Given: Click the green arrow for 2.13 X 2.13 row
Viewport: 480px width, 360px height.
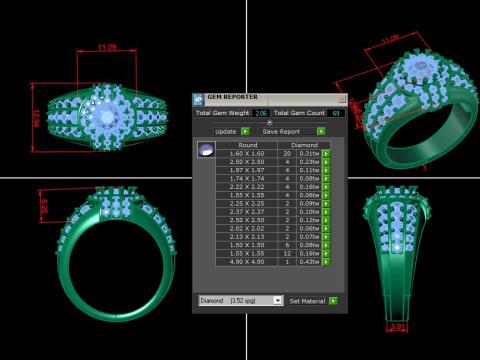Looking at the screenshot, I should point(326,237).
